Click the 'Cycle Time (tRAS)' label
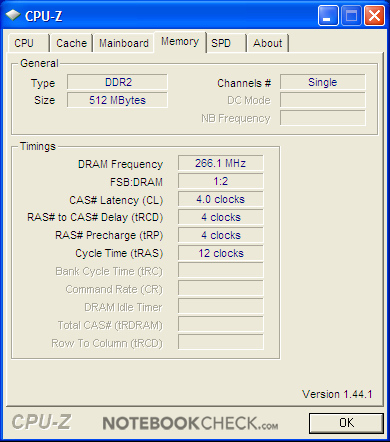The image size is (390, 442). click(x=119, y=254)
